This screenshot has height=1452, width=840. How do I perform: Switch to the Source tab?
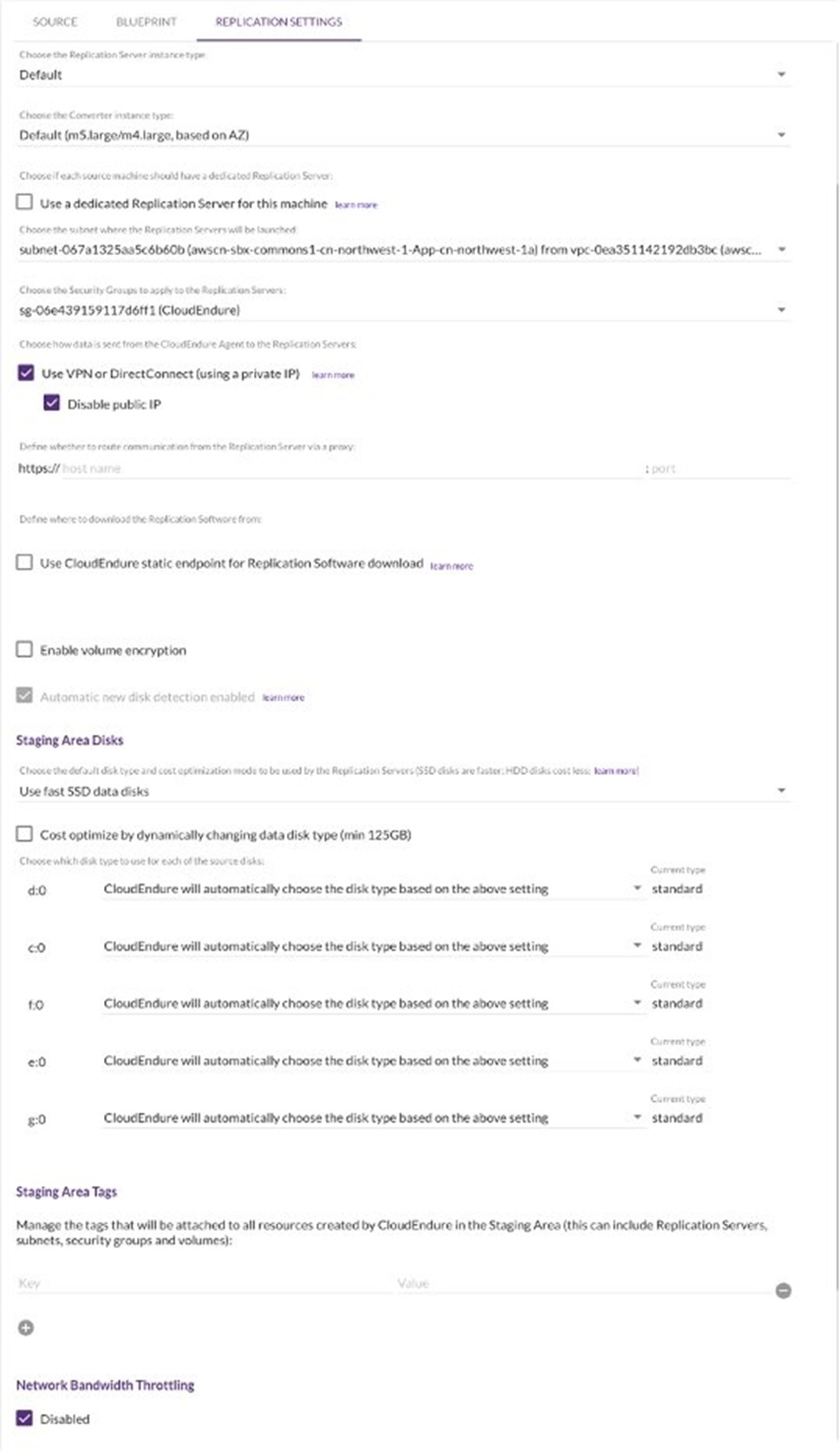(55, 22)
